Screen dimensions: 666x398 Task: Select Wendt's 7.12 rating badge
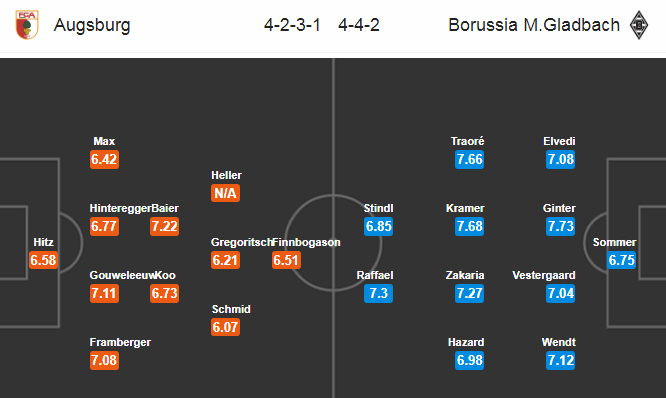pos(561,360)
